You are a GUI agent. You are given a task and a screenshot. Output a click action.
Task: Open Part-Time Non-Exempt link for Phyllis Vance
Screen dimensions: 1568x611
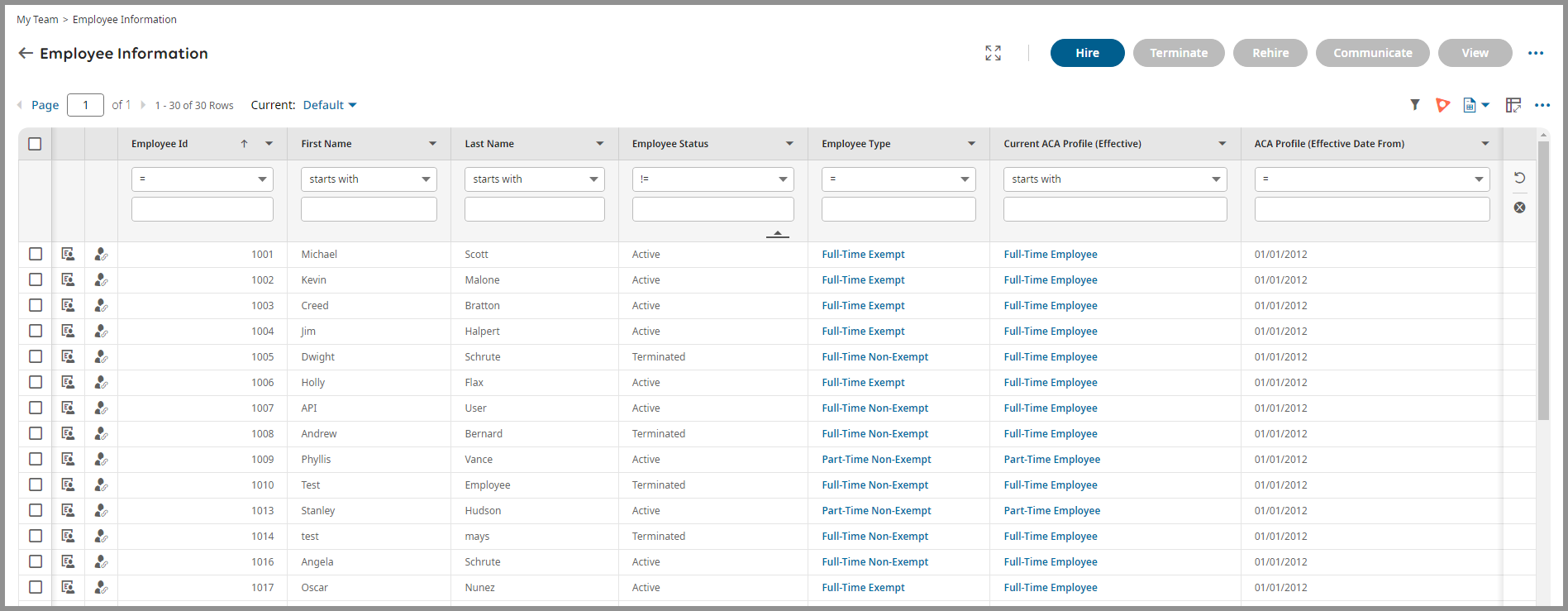[876, 460]
